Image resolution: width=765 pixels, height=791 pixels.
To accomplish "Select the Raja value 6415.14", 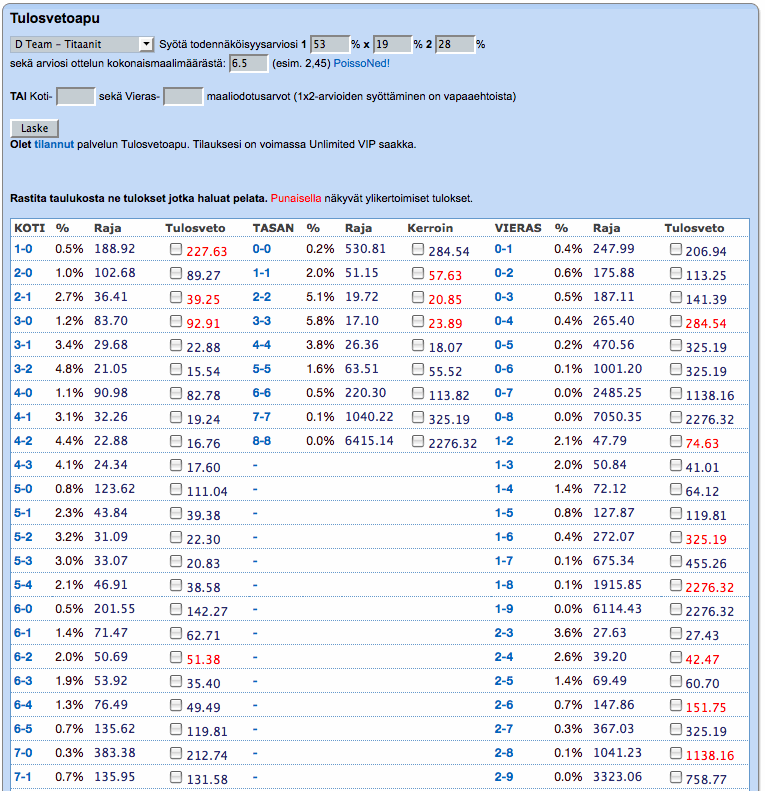I will pyautogui.click(x=369, y=441).
